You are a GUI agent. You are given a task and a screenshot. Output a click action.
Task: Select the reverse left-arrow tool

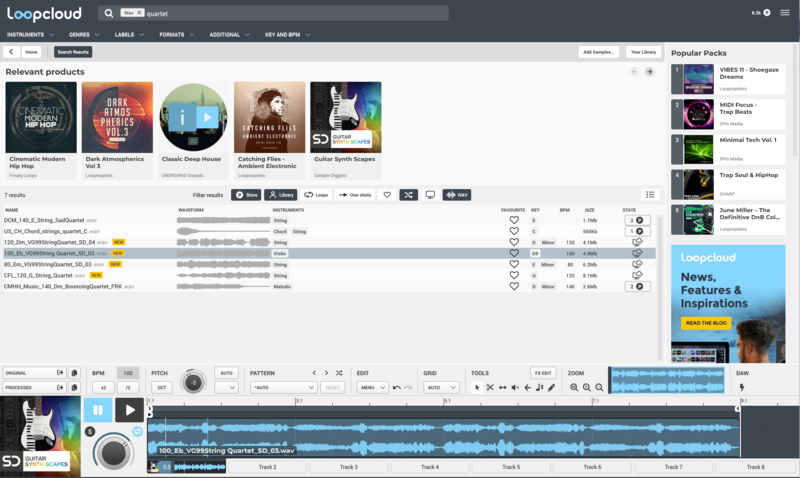528,388
